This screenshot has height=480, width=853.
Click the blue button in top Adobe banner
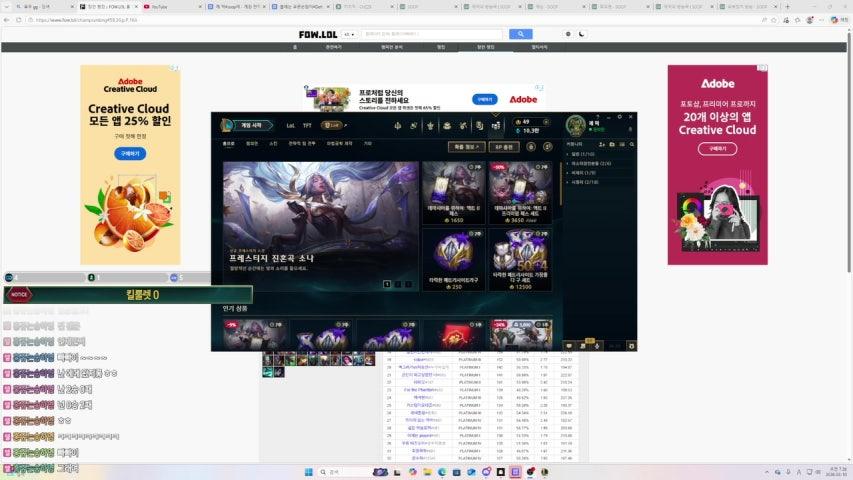(x=484, y=100)
